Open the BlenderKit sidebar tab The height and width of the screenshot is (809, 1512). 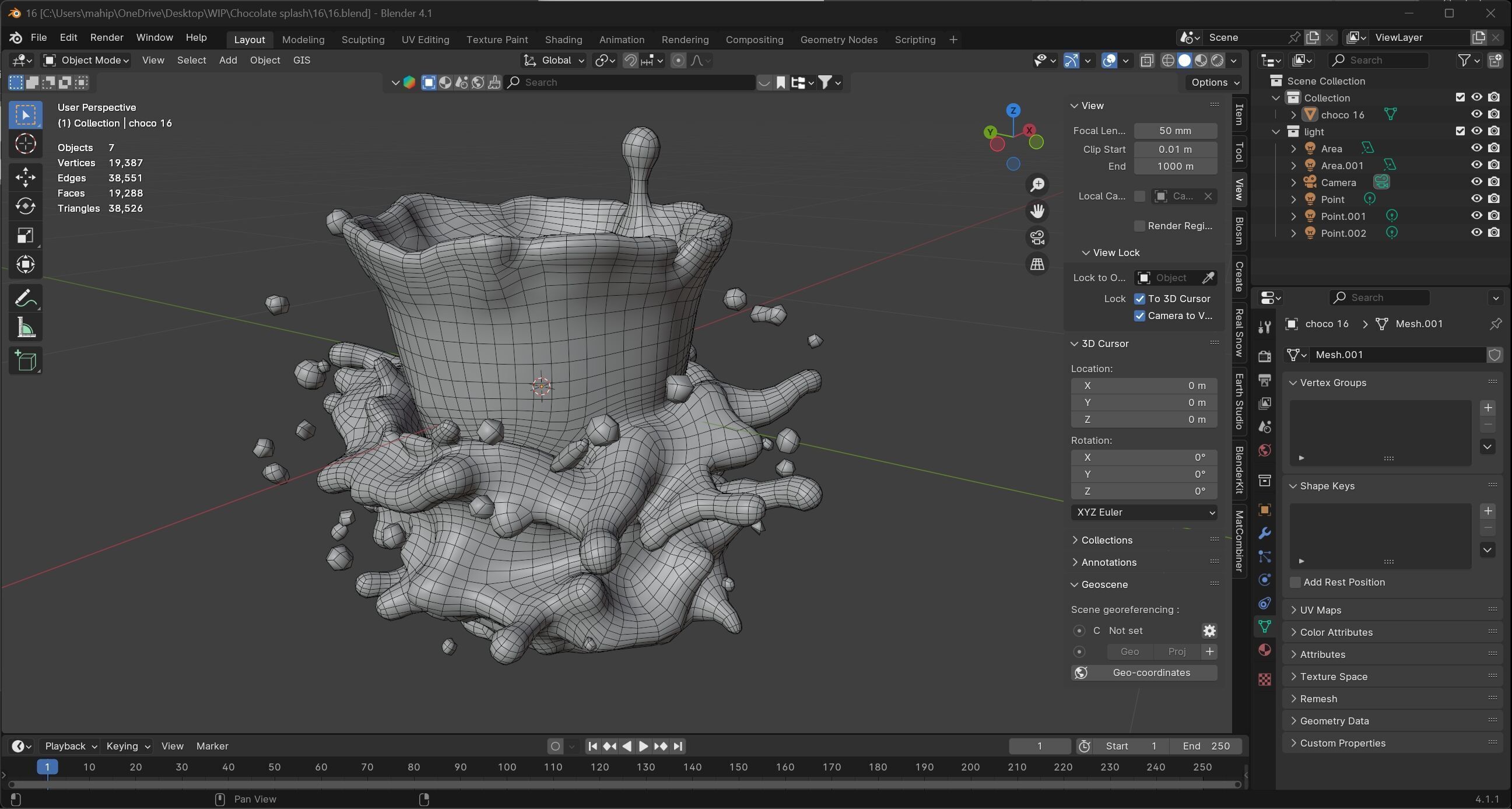coord(1239,470)
